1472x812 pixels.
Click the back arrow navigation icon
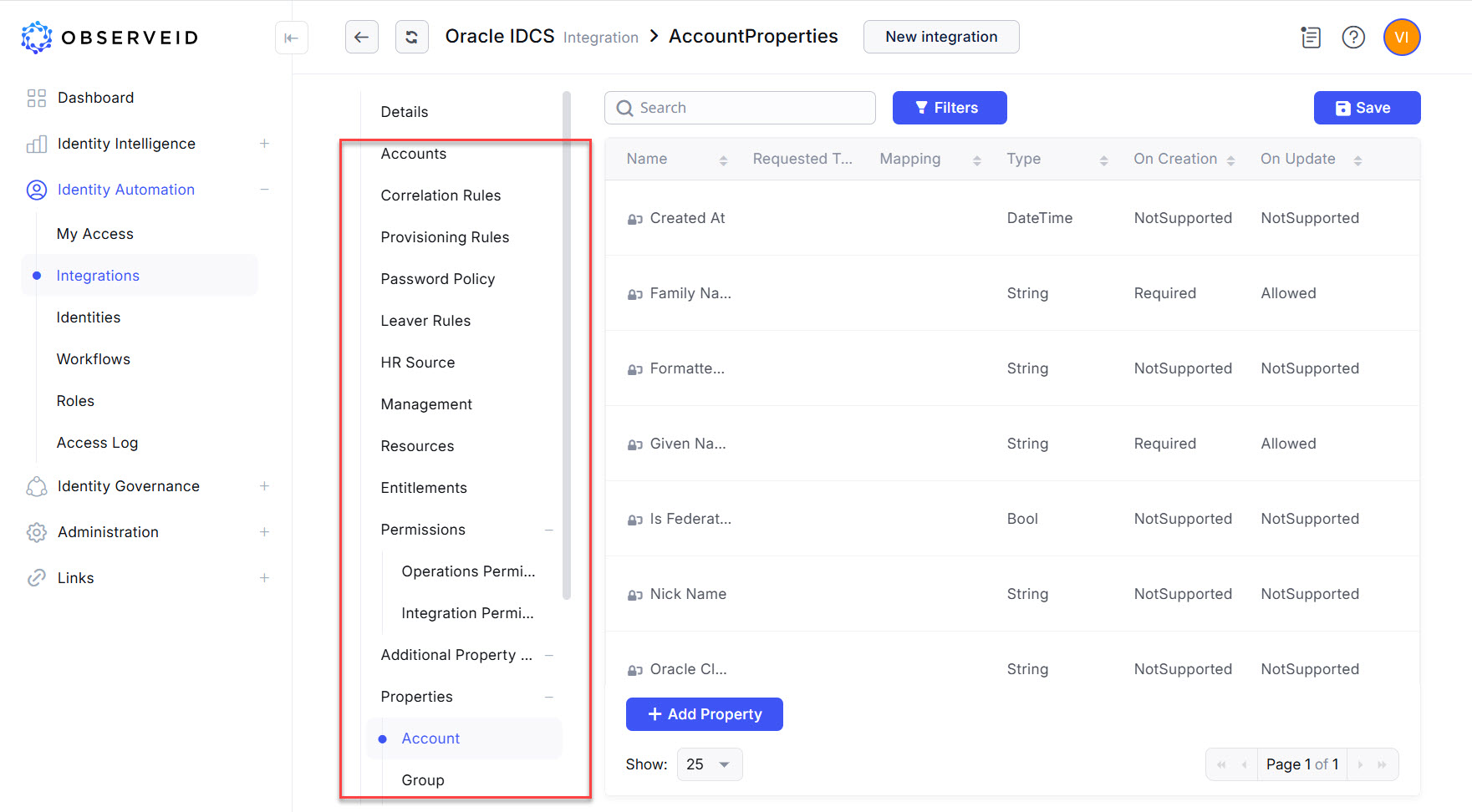[x=361, y=37]
